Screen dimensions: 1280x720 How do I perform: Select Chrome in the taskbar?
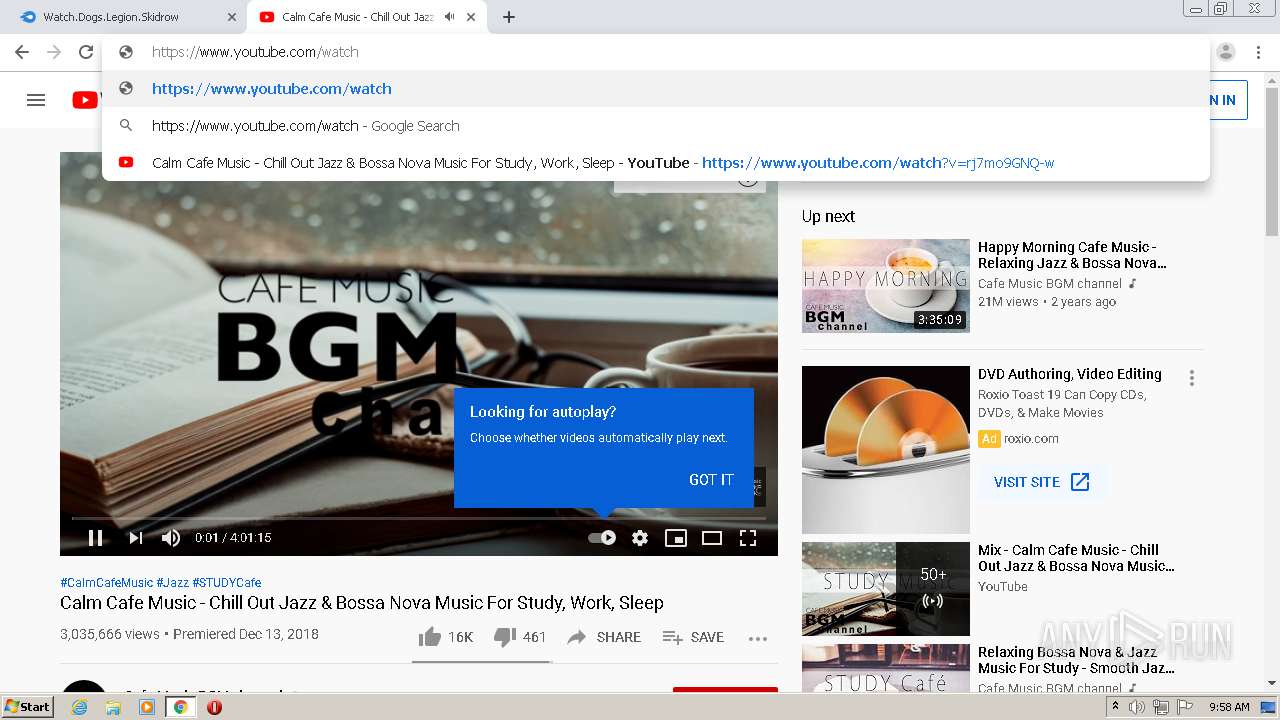click(180, 707)
